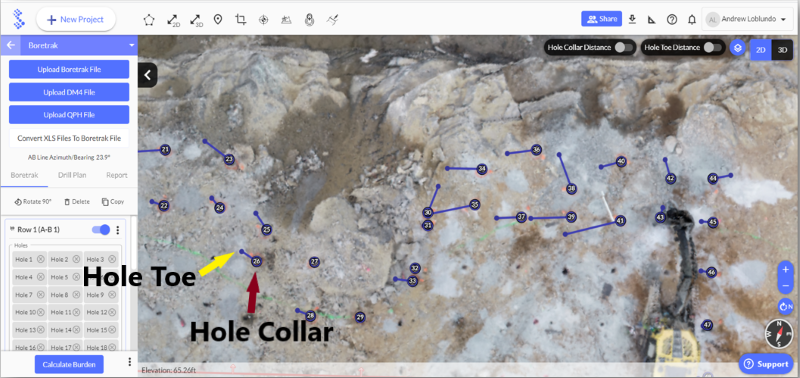
Task: Click the Calculate Burden button
Action: pyautogui.click(x=69, y=365)
